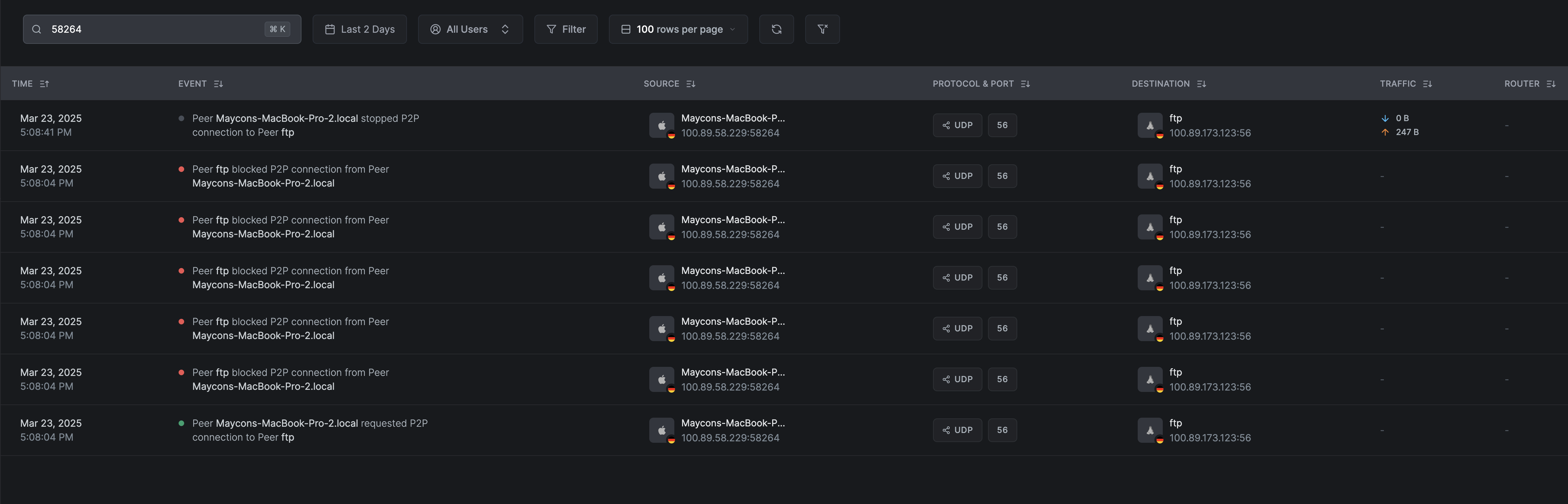
Task: Click the magnifying glass search icon
Action: pyautogui.click(x=37, y=29)
